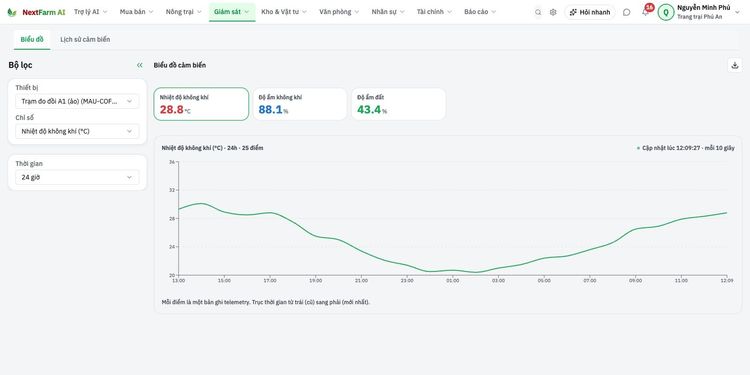Open the Trợ lý AI menu
Screen dimensions: 750x375
coord(91,12)
